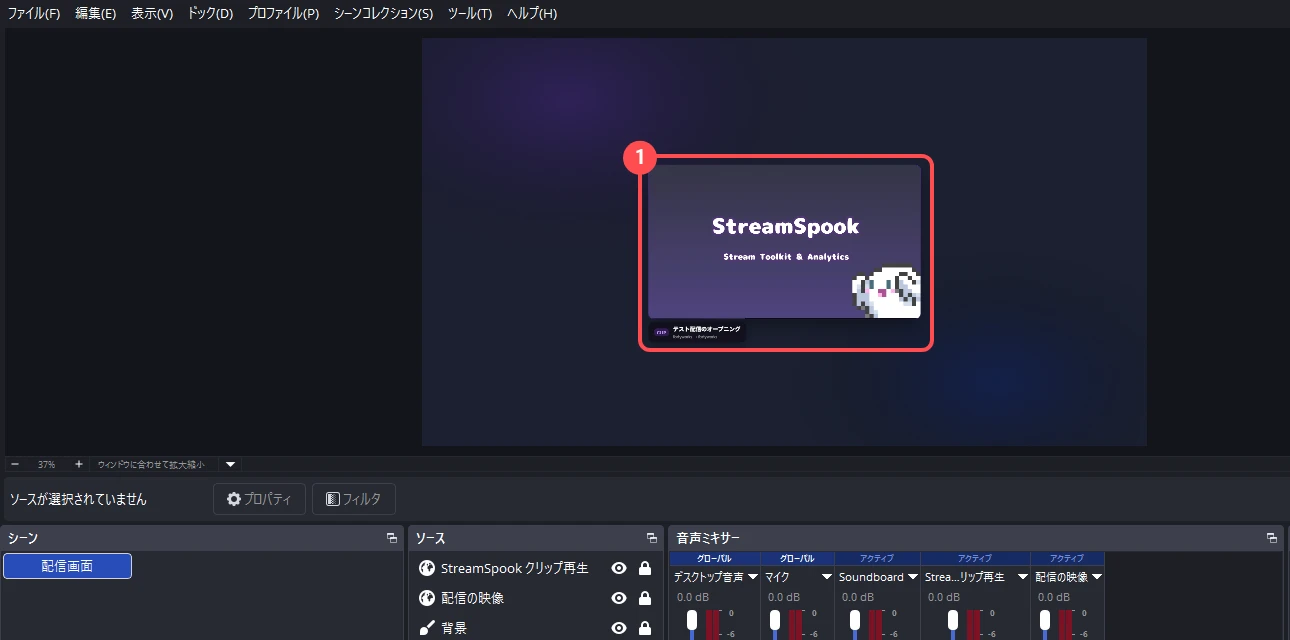Click the StreamSpook clip in preview
Viewport: 1290px width, 640px height.
pyautogui.click(x=784, y=241)
